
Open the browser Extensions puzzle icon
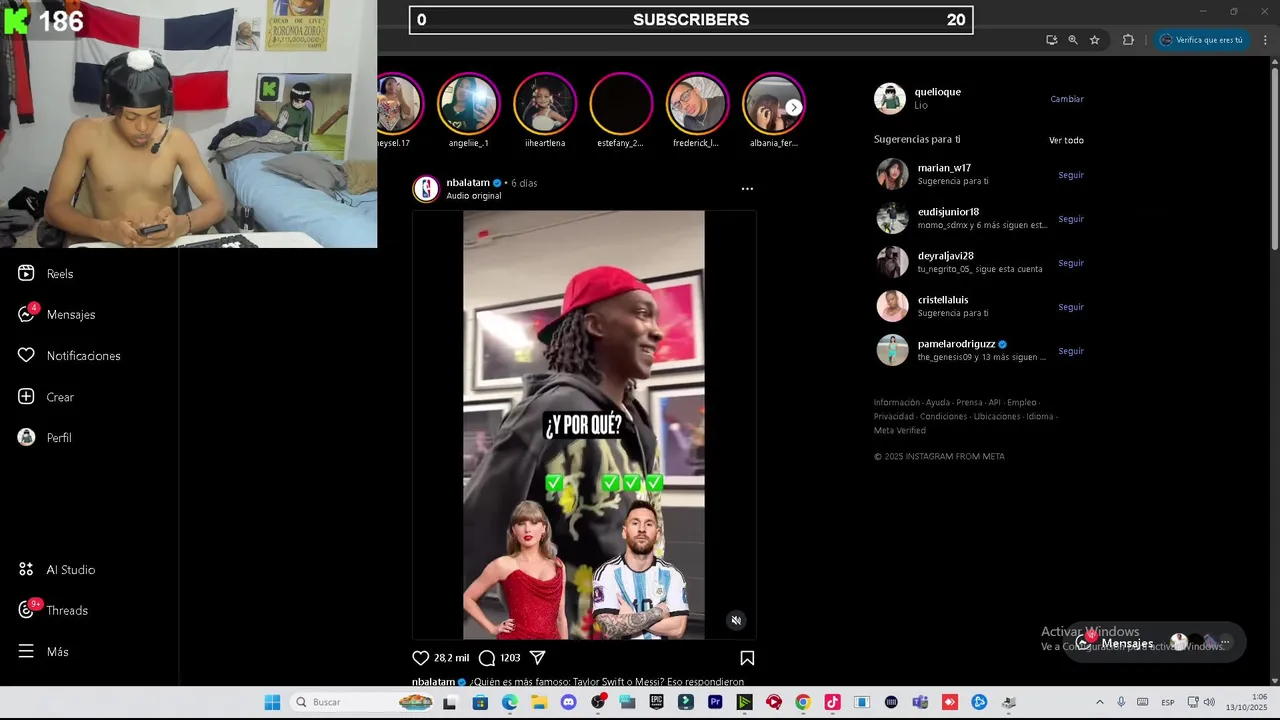[x=1128, y=40]
